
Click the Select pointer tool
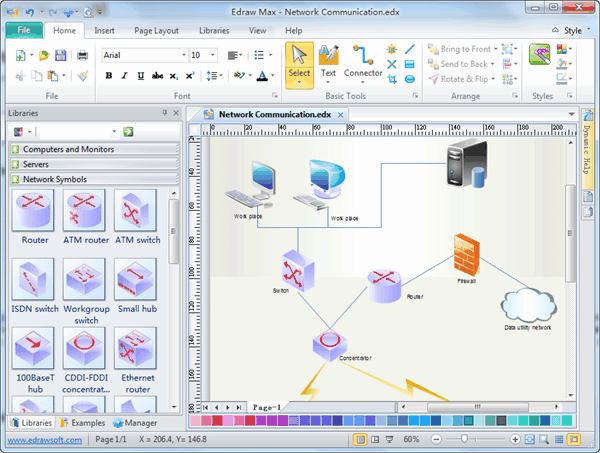coord(299,60)
